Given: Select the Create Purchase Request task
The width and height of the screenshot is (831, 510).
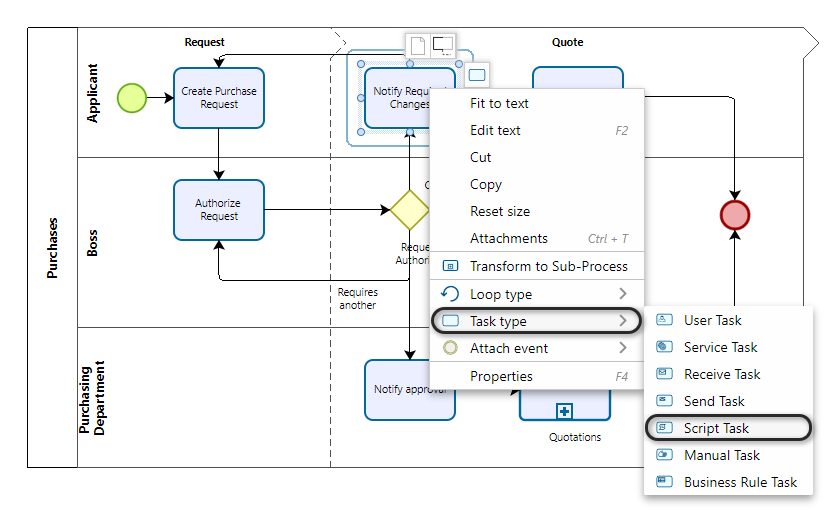Looking at the screenshot, I should click(x=219, y=97).
